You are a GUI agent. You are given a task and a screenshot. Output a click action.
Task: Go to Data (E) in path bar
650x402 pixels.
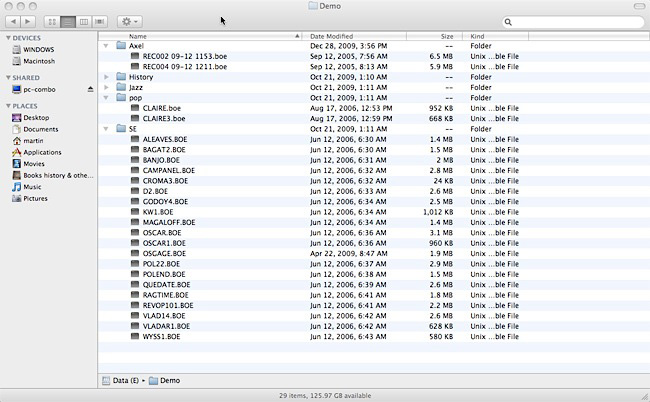(x=125, y=380)
